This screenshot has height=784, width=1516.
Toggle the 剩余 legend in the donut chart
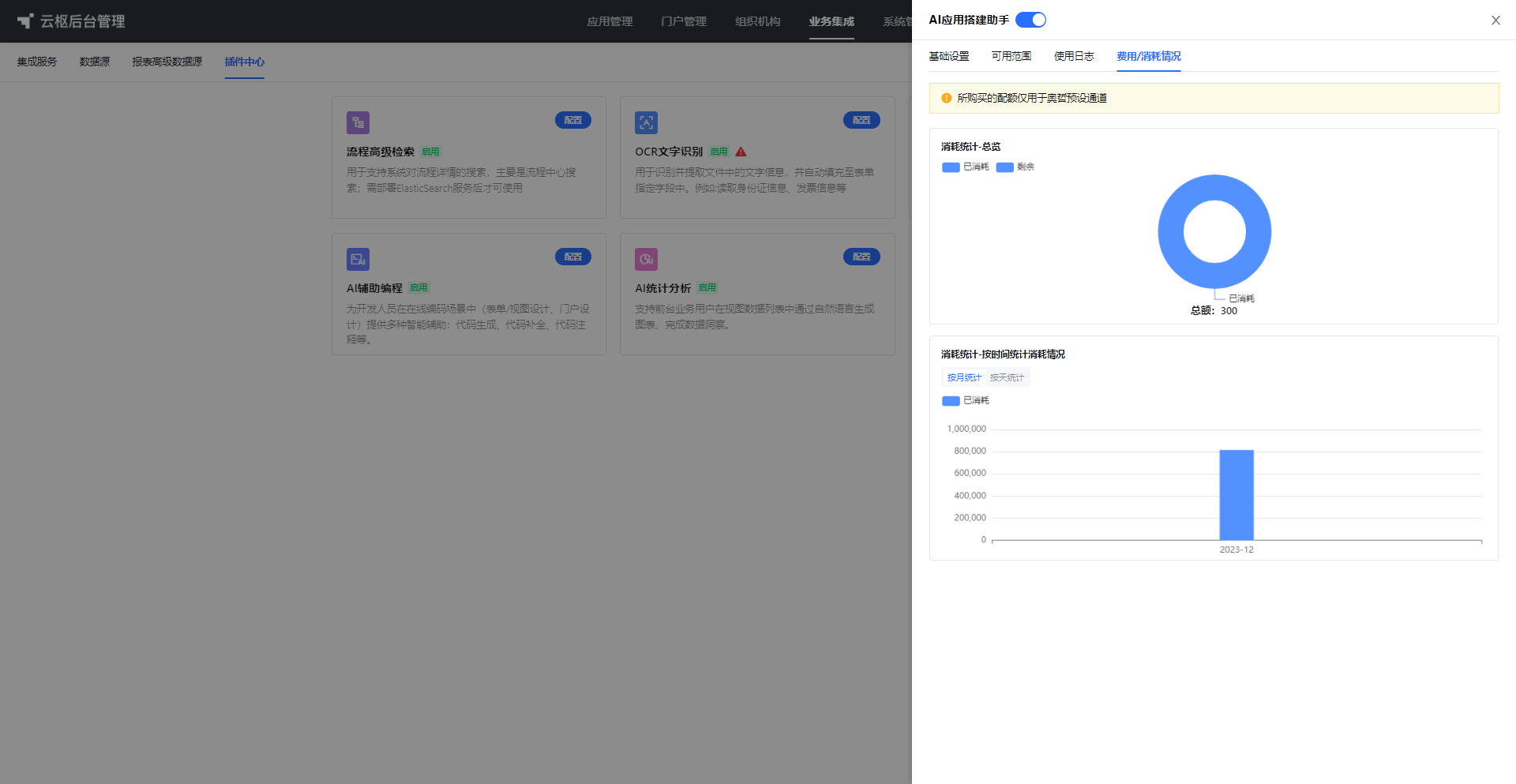1015,167
